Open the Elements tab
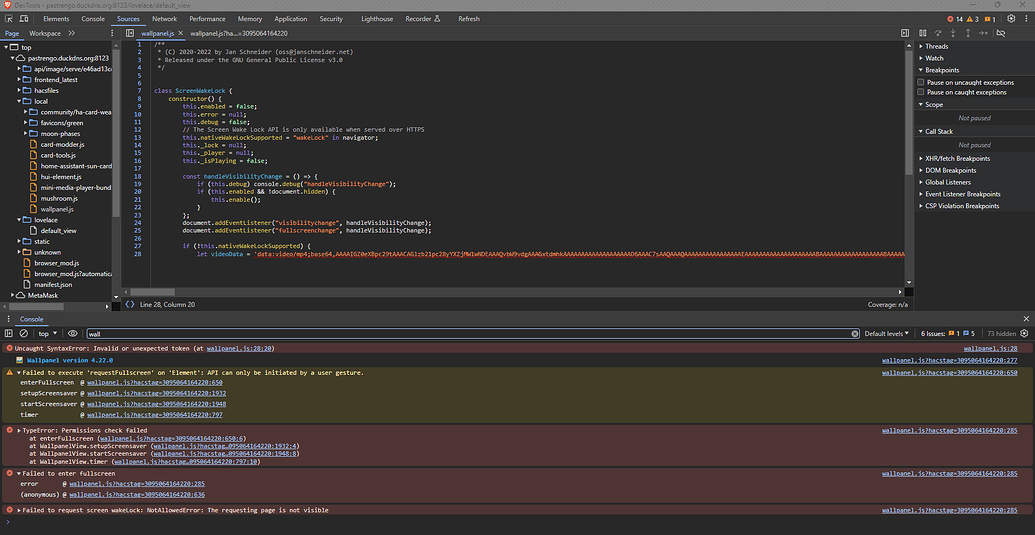 pyautogui.click(x=56, y=19)
